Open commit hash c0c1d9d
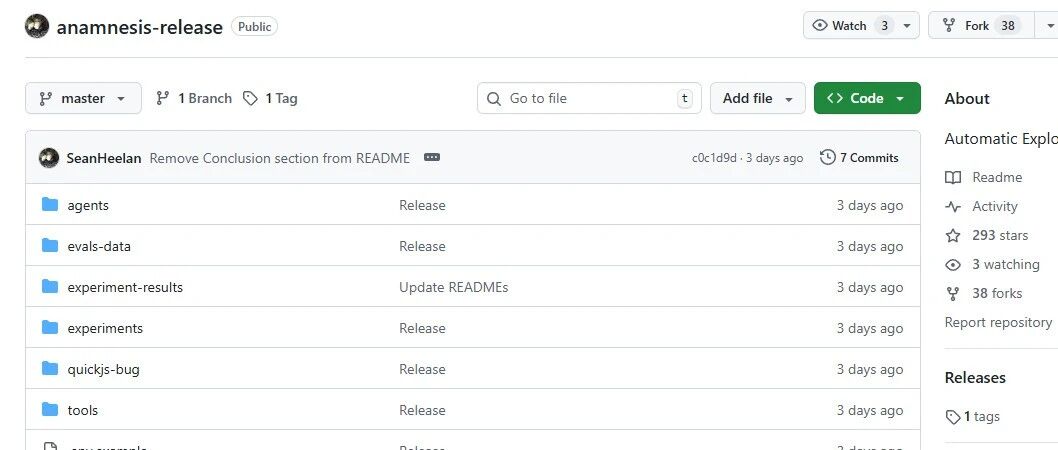 point(714,159)
